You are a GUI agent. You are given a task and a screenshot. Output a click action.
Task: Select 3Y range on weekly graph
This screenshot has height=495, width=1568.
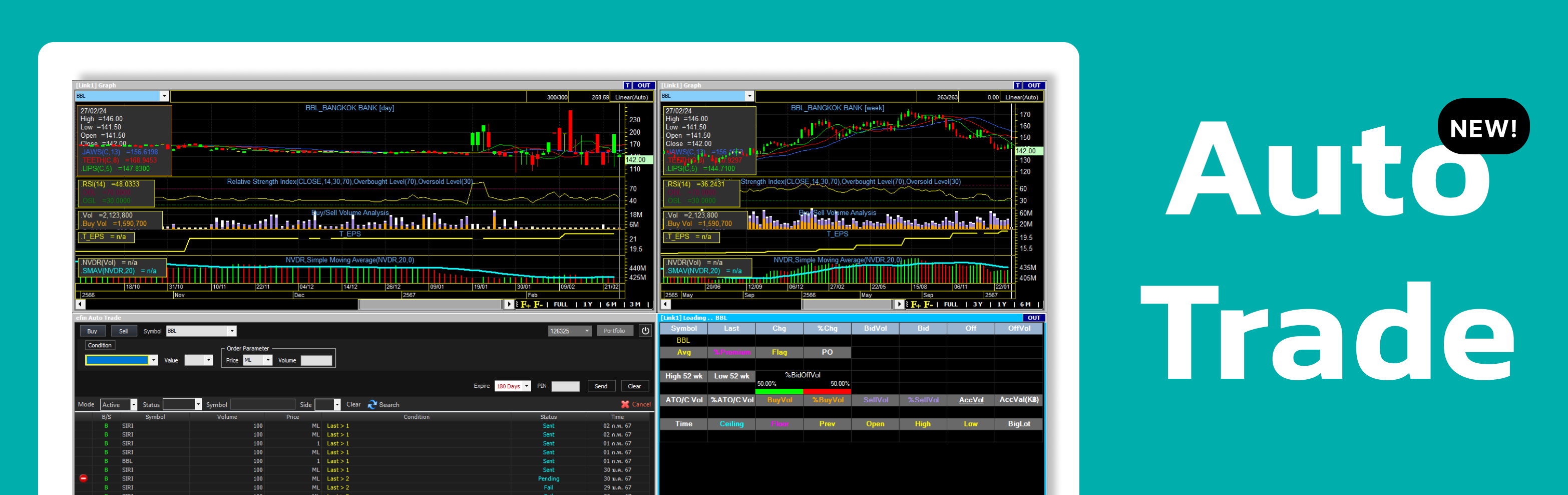point(978,305)
